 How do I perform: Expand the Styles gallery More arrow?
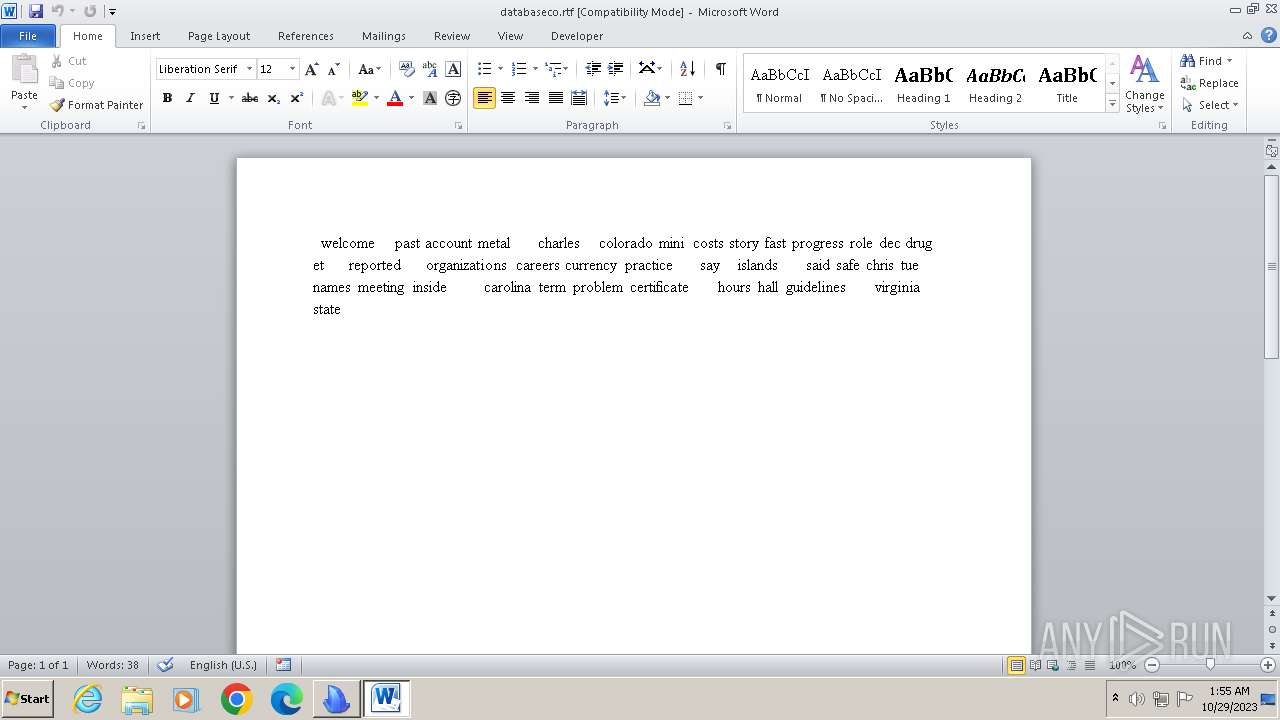(x=1112, y=103)
